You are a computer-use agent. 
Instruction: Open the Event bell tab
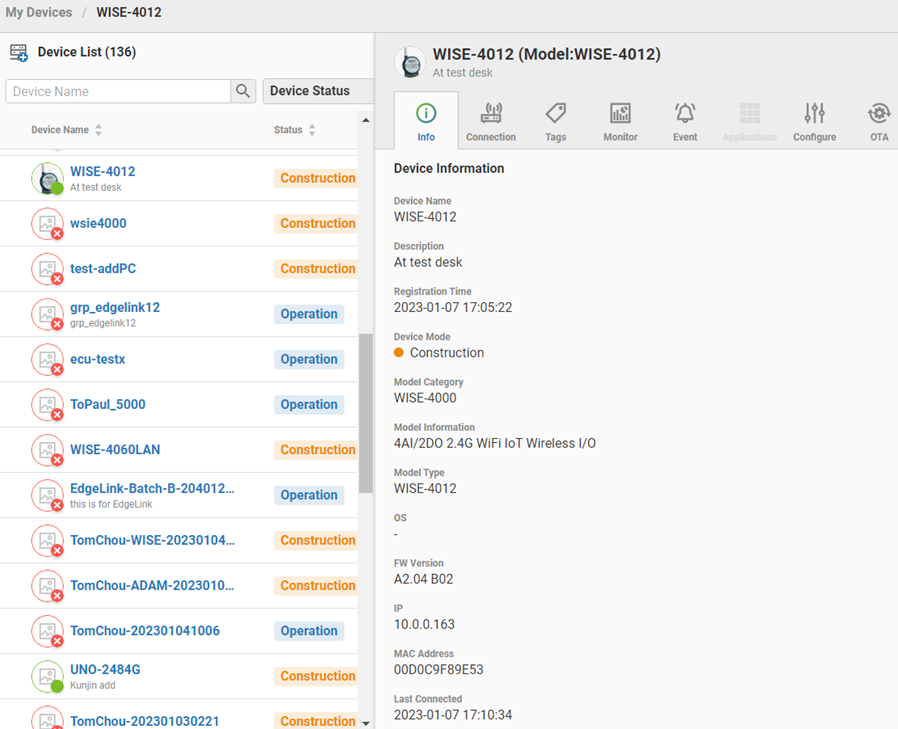point(685,121)
